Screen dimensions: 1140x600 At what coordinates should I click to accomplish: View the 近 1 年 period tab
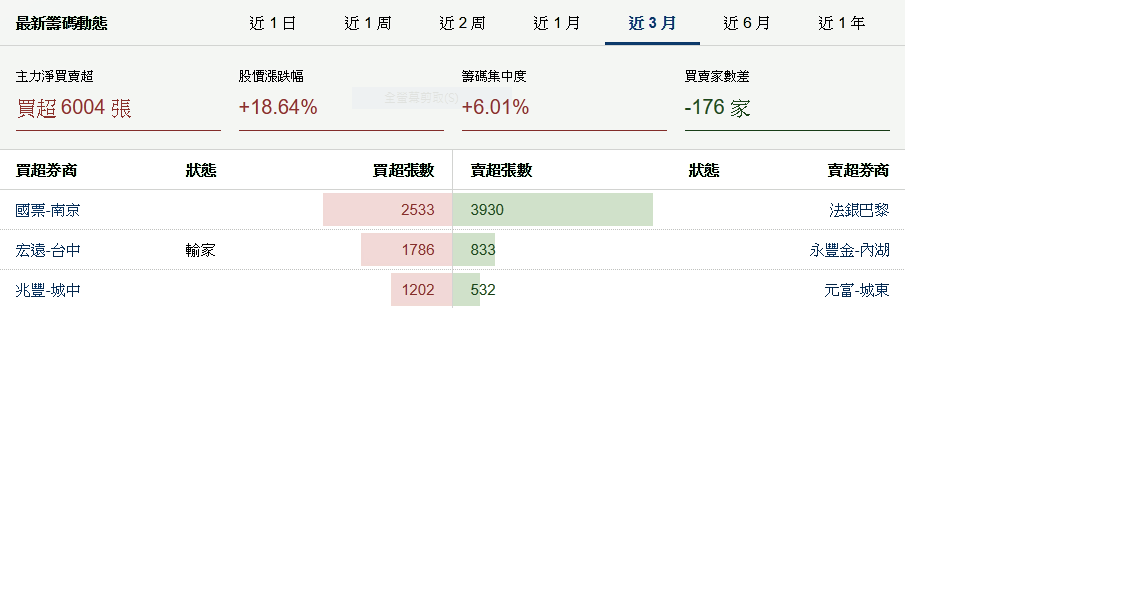(x=842, y=23)
